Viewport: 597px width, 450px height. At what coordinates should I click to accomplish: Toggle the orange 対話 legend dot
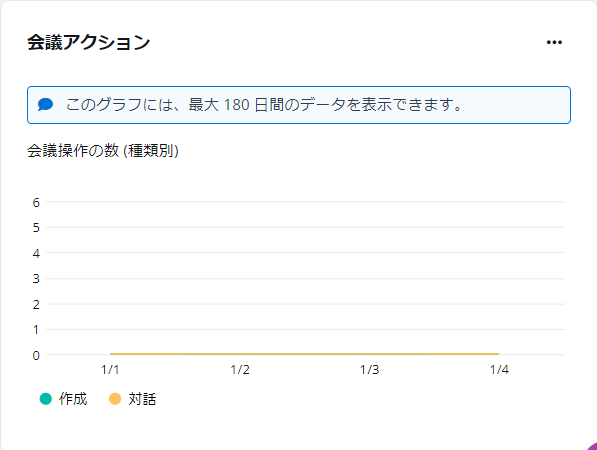click(x=115, y=399)
